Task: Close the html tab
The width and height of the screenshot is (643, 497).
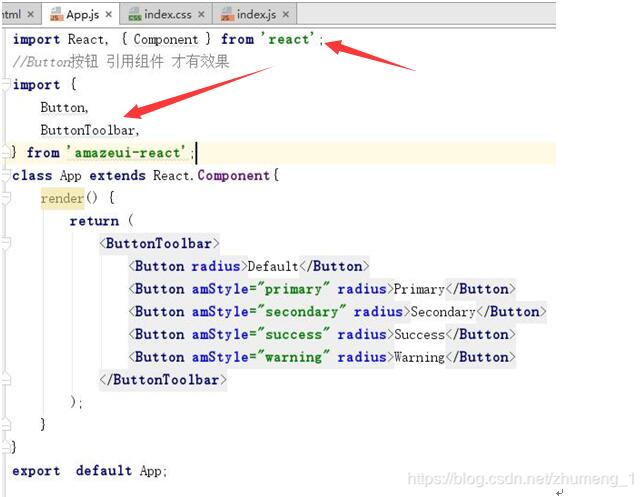Action: pyautogui.click(x=31, y=15)
